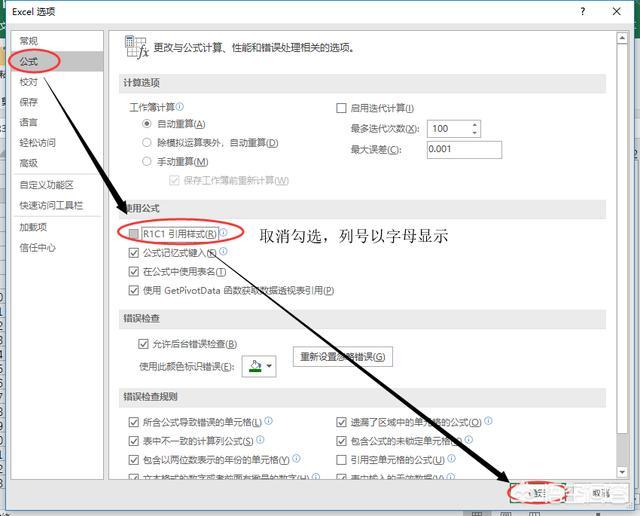
Task: Toggle 表中不一致的计算列公式 checkbox
Action: [133, 441]
